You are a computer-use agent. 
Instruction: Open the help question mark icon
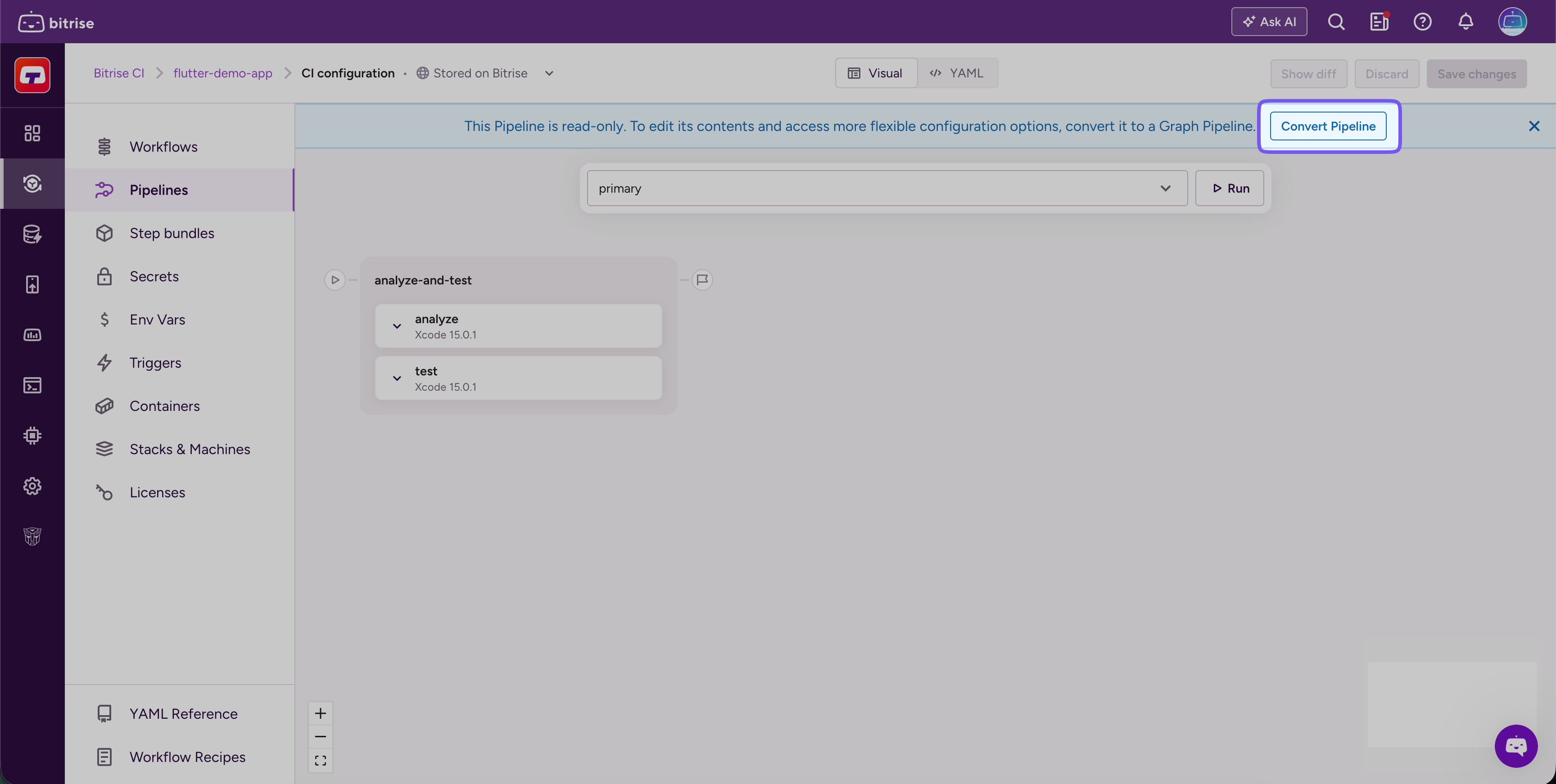(x=1423, y=23)
